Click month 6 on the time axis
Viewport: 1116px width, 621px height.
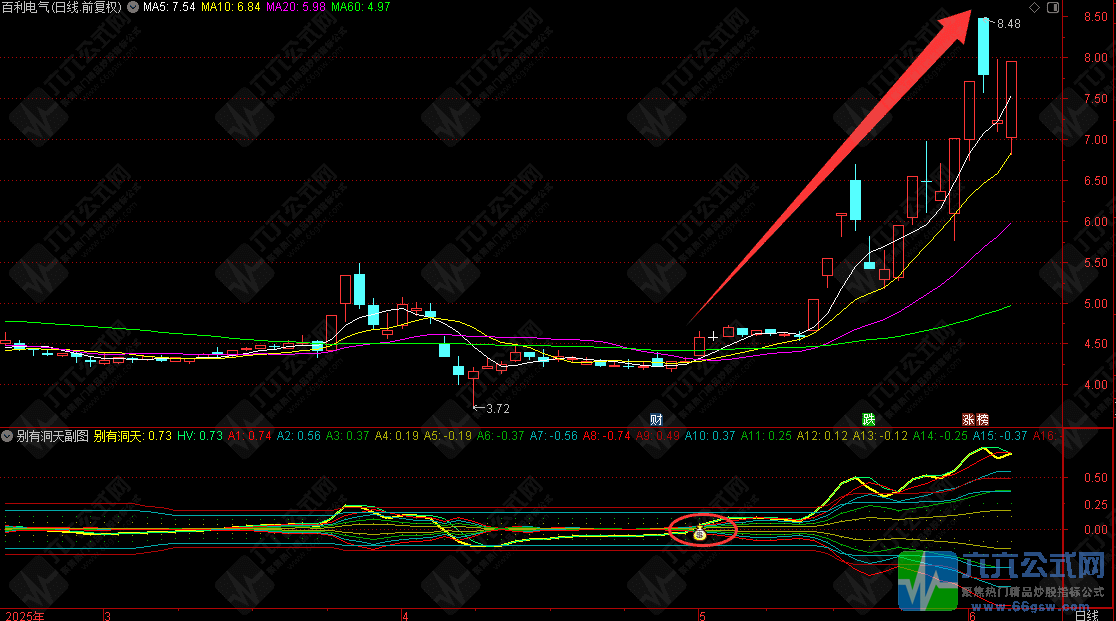pos(972,615)
